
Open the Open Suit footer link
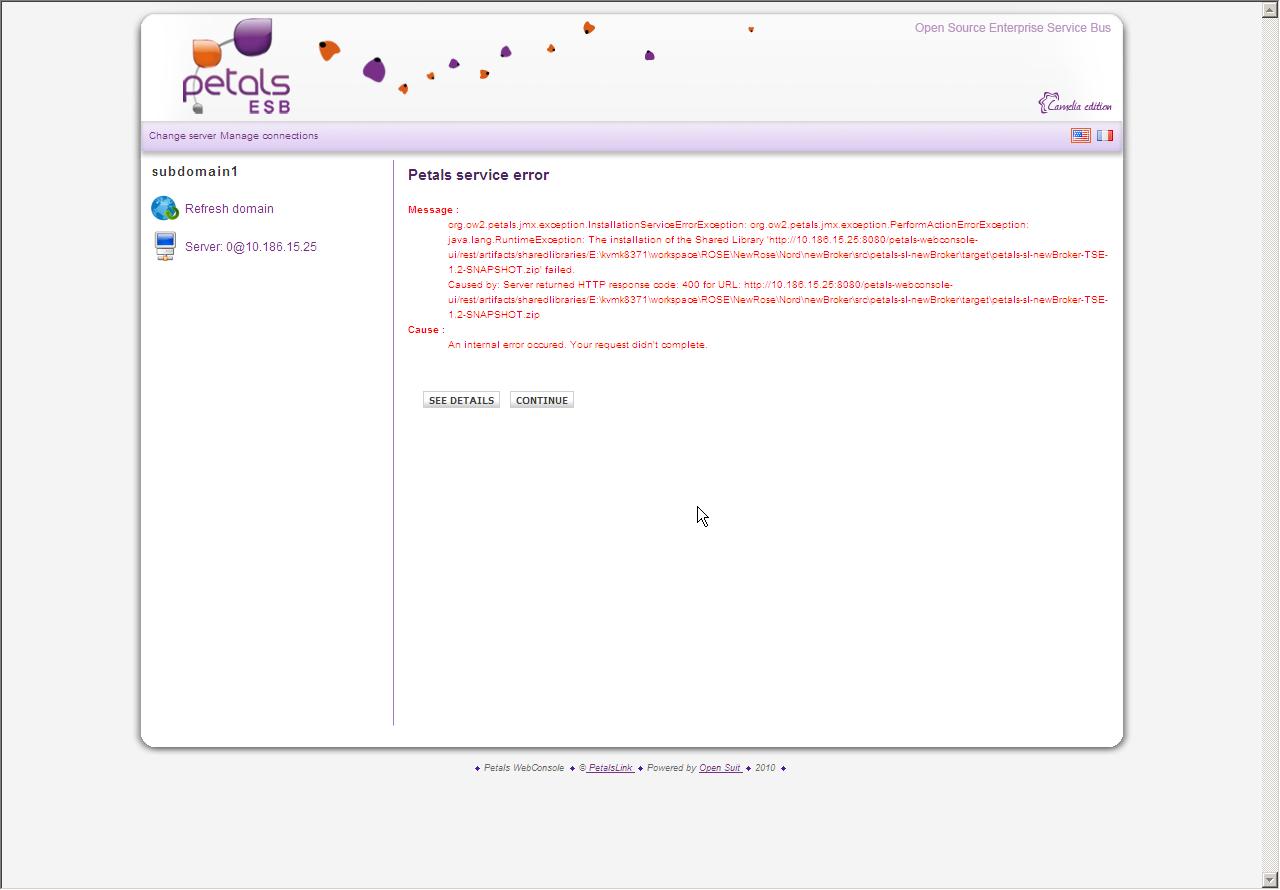[719, 768]
